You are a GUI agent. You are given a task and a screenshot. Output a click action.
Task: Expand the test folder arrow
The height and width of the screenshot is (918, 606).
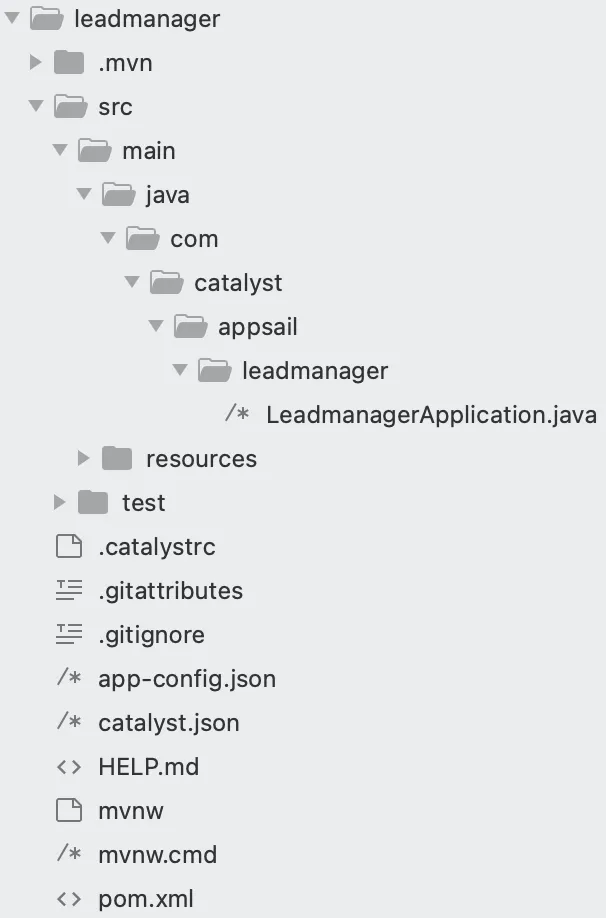coord(60,503)
